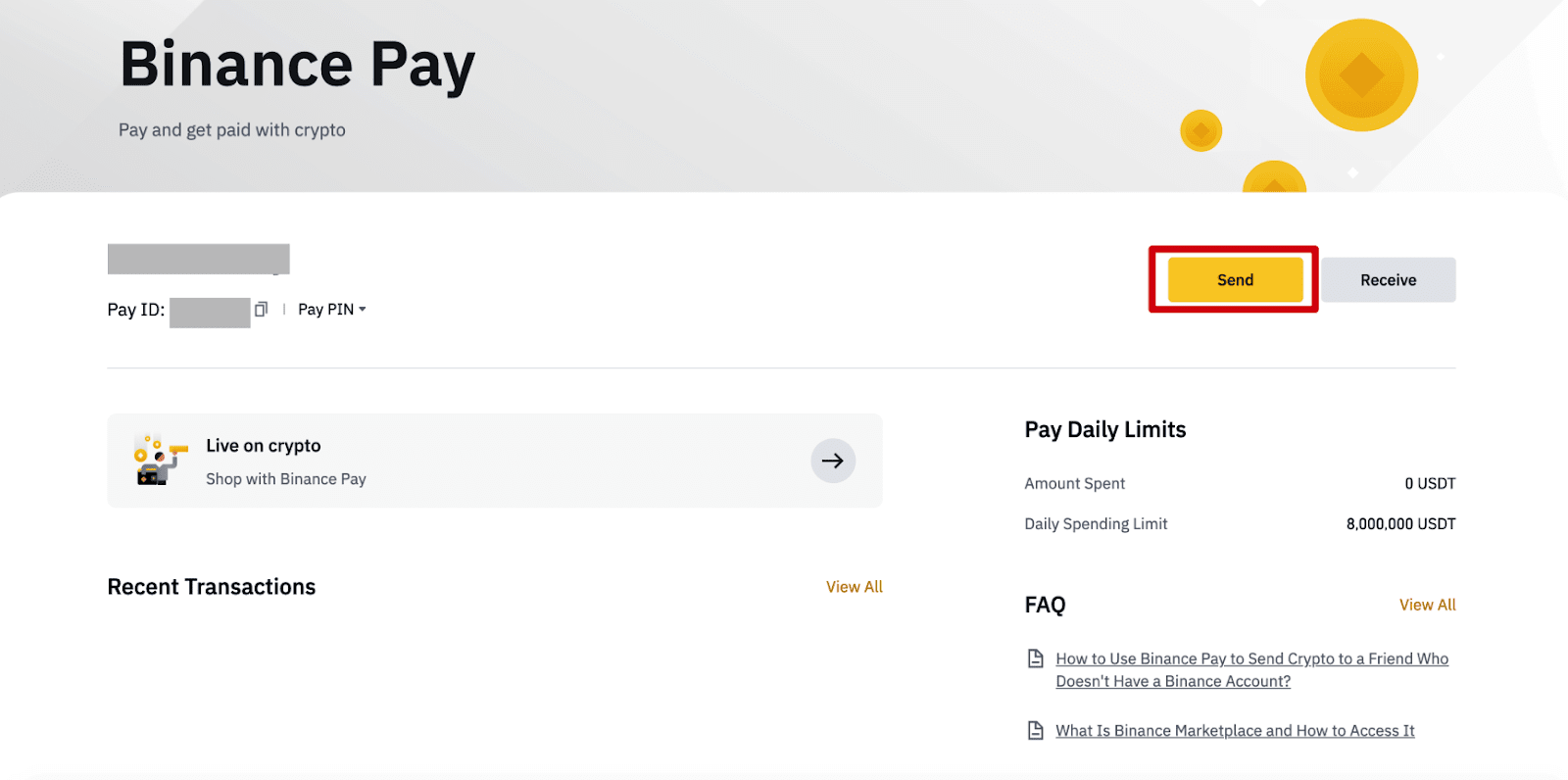Viewport: 1568px width, 780px height.
Task: Click the Receive button
Action: [1388, 280]
